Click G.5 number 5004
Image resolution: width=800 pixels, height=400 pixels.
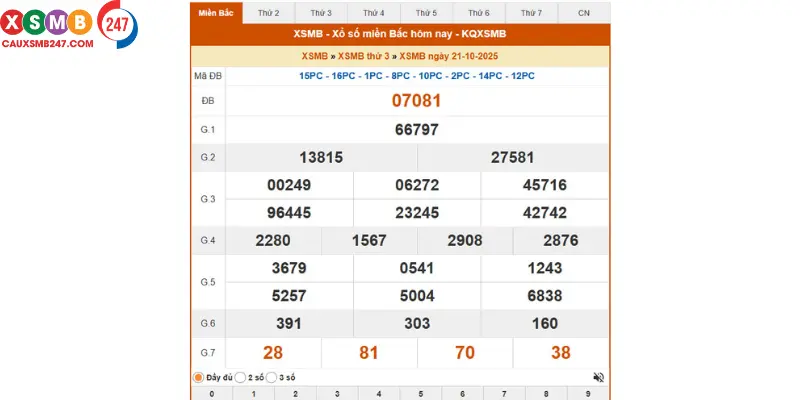[417, 296]
